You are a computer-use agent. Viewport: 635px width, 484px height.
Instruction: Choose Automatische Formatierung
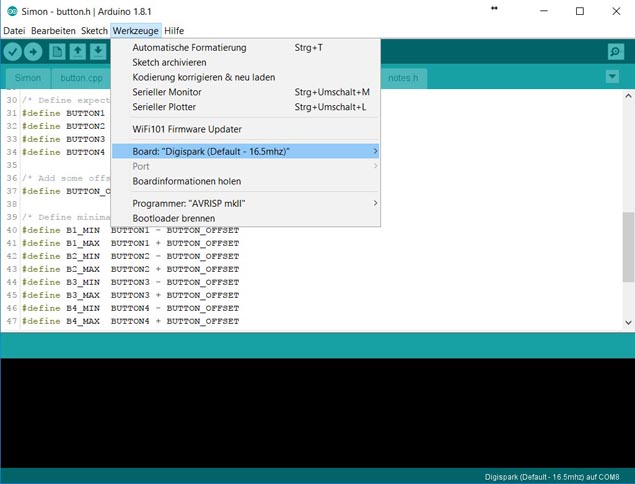[x=245, y=47]
